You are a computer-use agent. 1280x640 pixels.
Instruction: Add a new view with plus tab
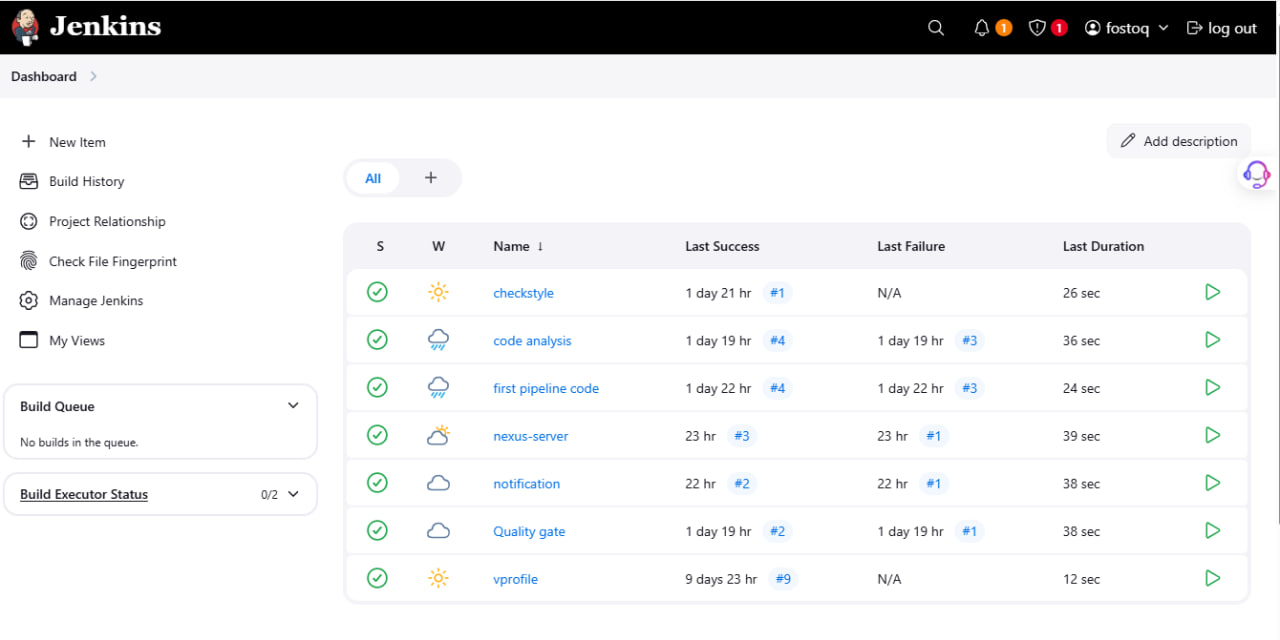pos(431,178)
